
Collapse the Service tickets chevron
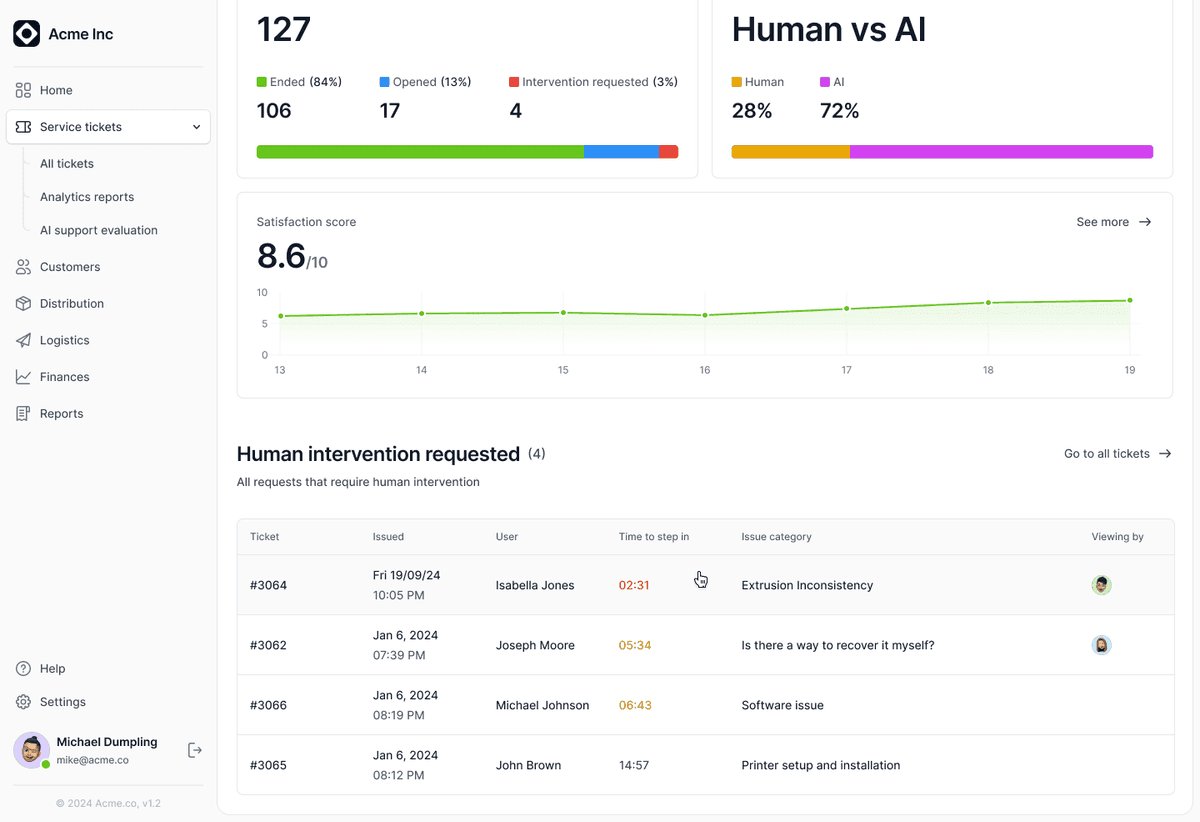pos(196,127)
